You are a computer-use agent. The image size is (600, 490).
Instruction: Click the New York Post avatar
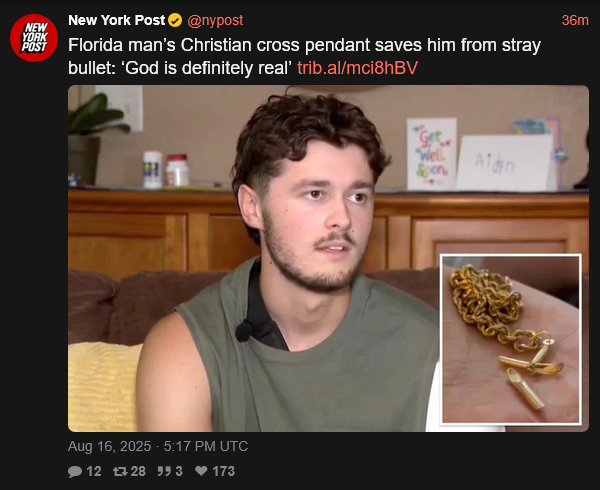[x=34, y=38]
